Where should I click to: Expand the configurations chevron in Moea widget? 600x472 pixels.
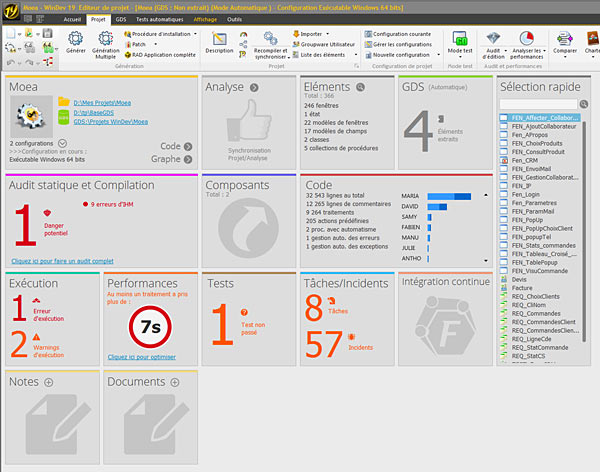63,143
